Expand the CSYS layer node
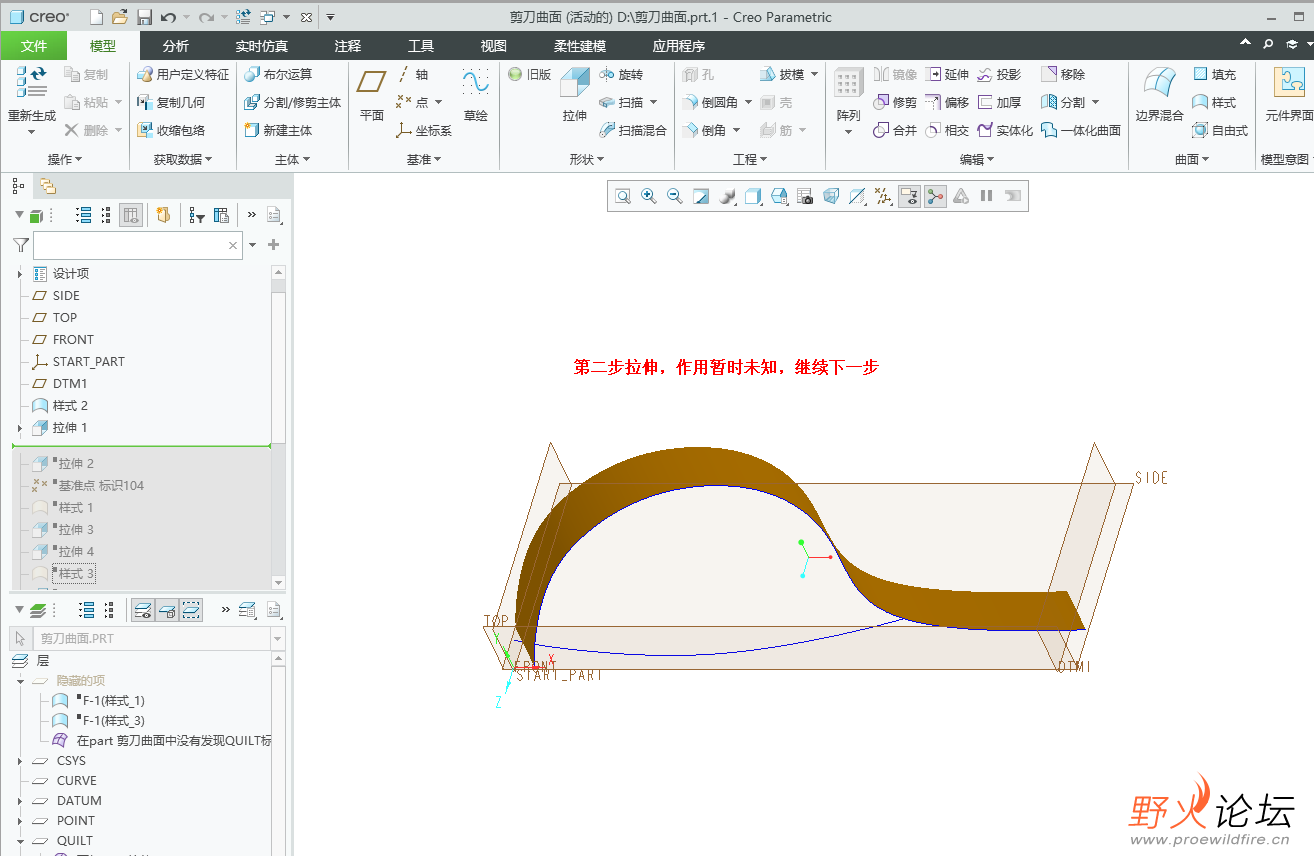Viewport: 1314px width, 856px height. (20, 761)
